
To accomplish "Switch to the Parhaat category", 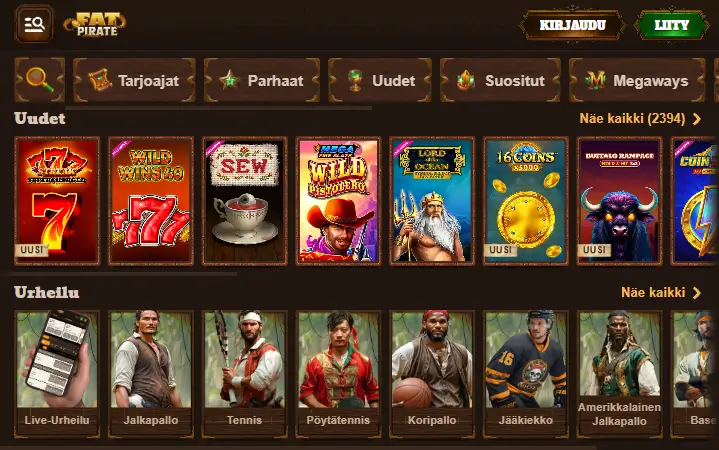I will (262, 80).
